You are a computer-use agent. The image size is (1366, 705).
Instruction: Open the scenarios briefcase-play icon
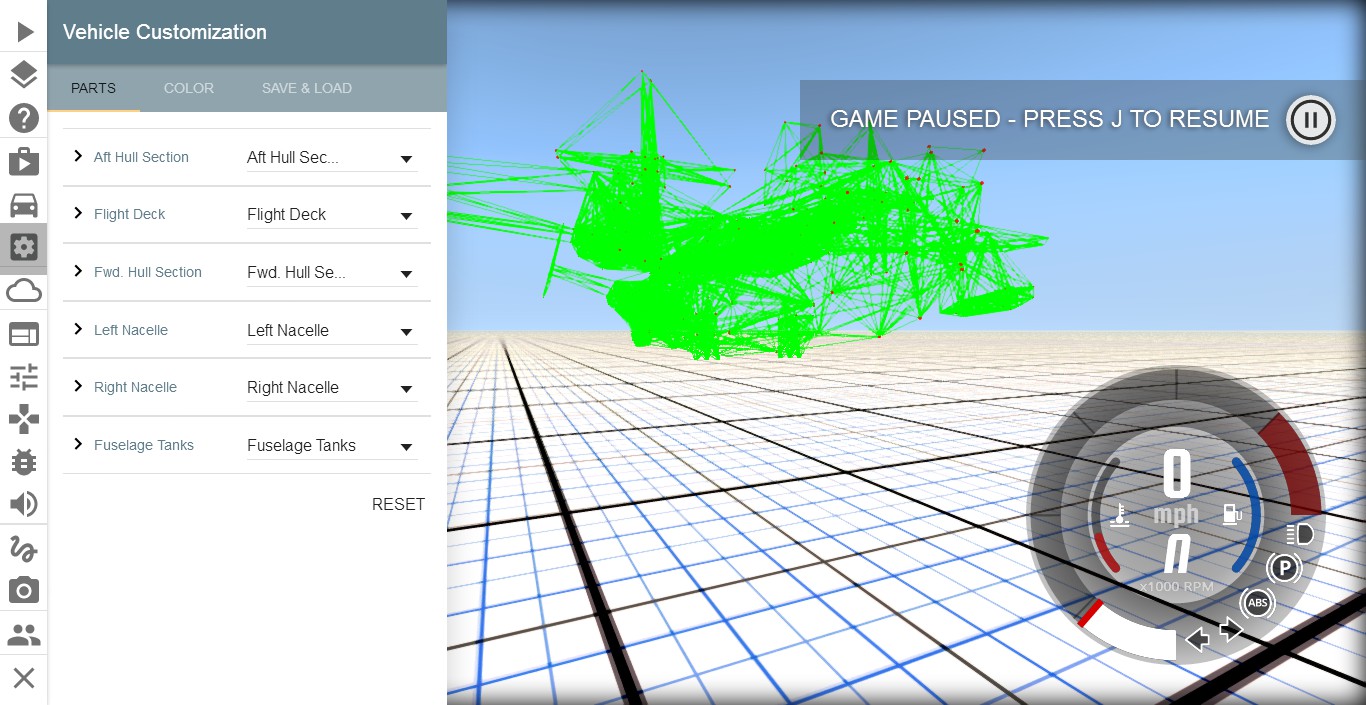[24, 161]
